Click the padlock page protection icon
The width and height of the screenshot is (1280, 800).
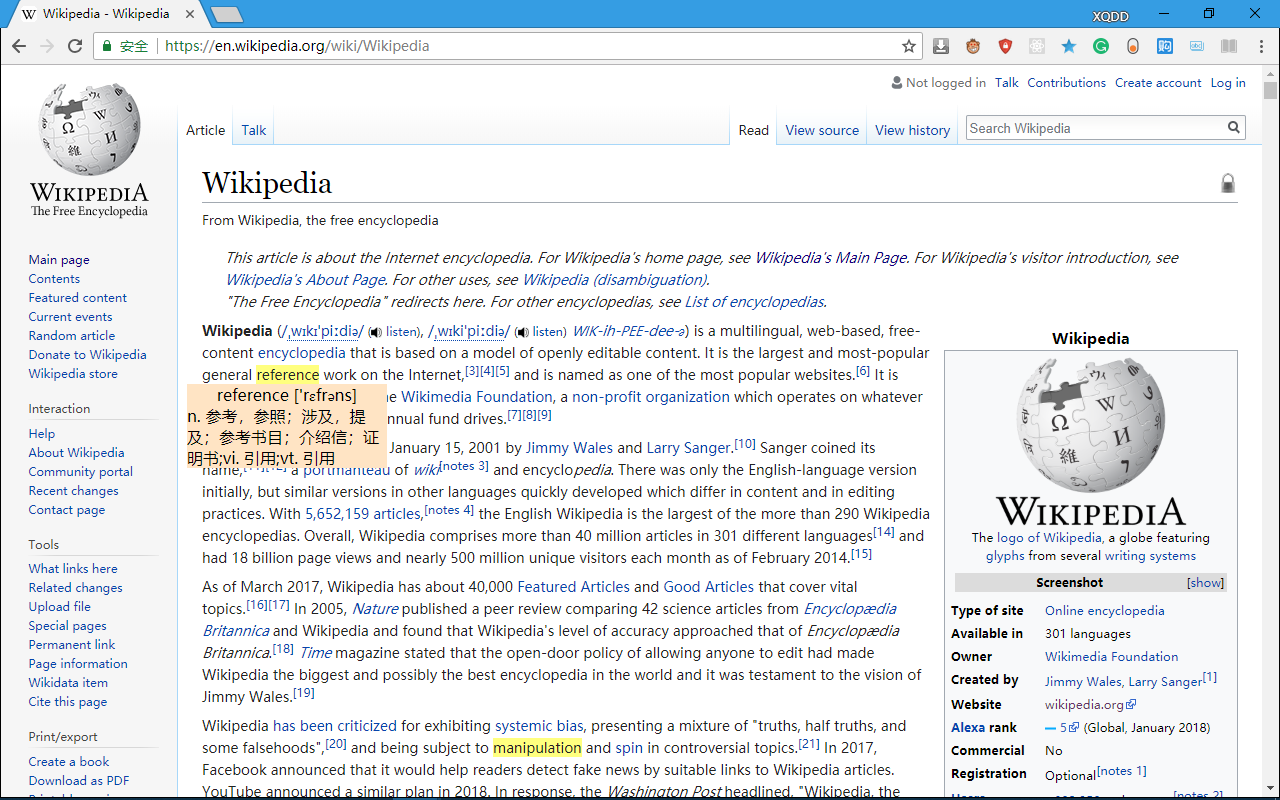1228,183
